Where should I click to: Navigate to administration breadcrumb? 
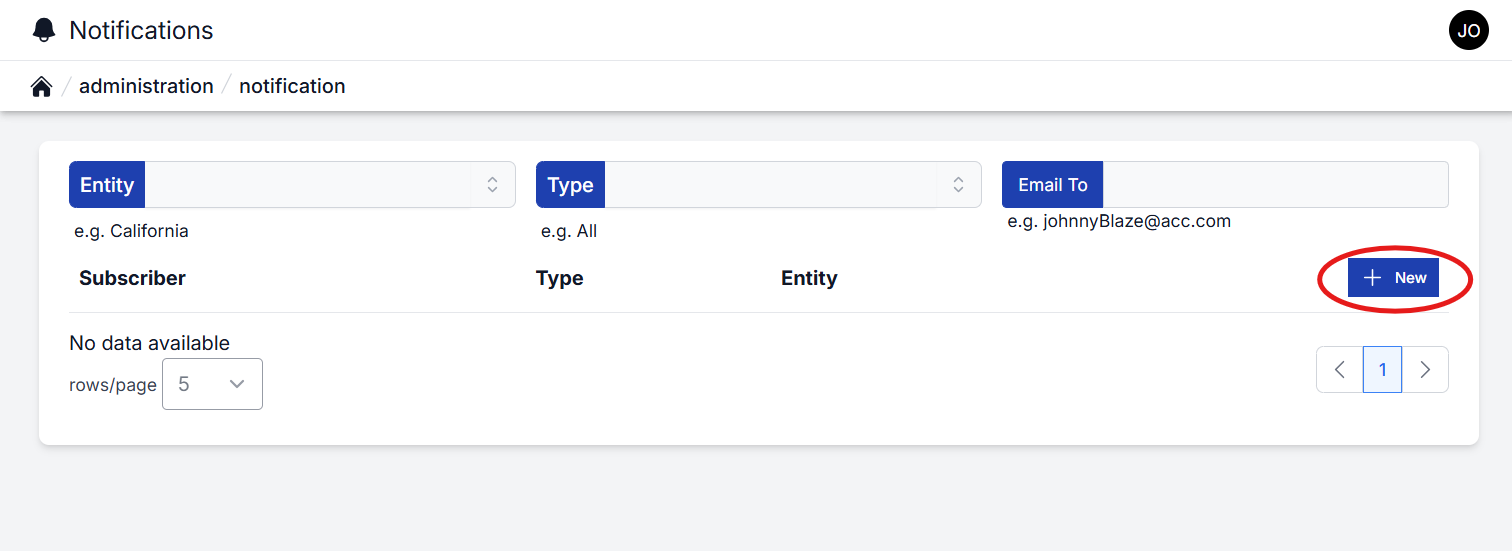pyautogui.click(x=146, y=87)
